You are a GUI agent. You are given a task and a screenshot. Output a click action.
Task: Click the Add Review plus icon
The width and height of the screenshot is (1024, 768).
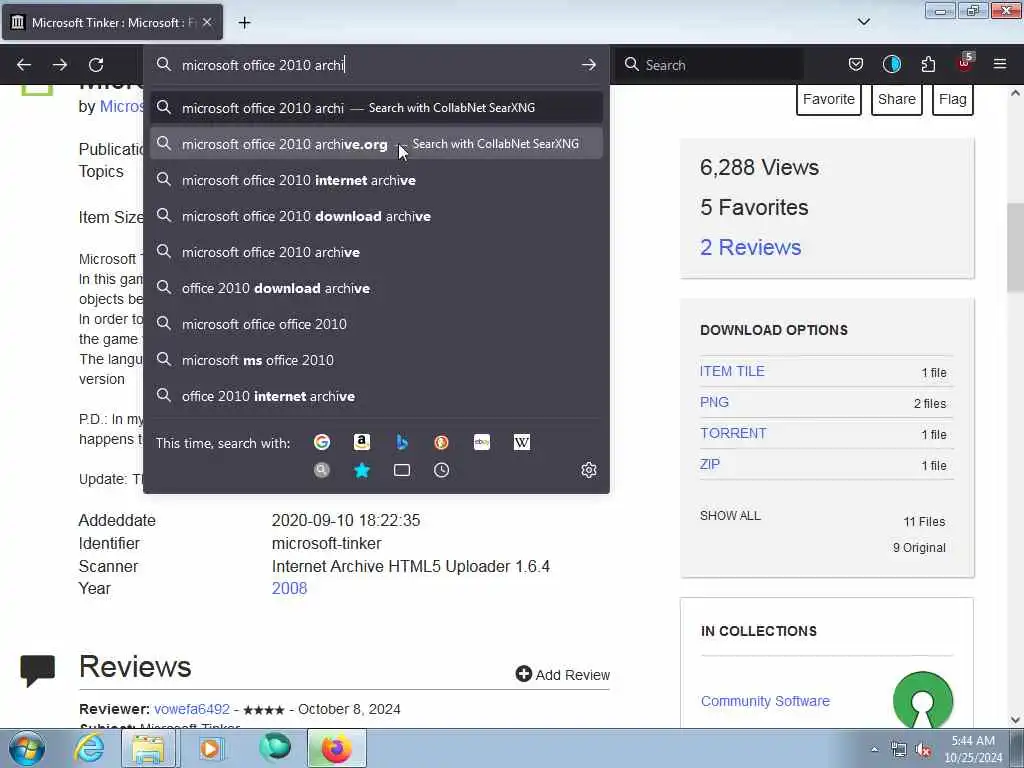coord(524,673)
